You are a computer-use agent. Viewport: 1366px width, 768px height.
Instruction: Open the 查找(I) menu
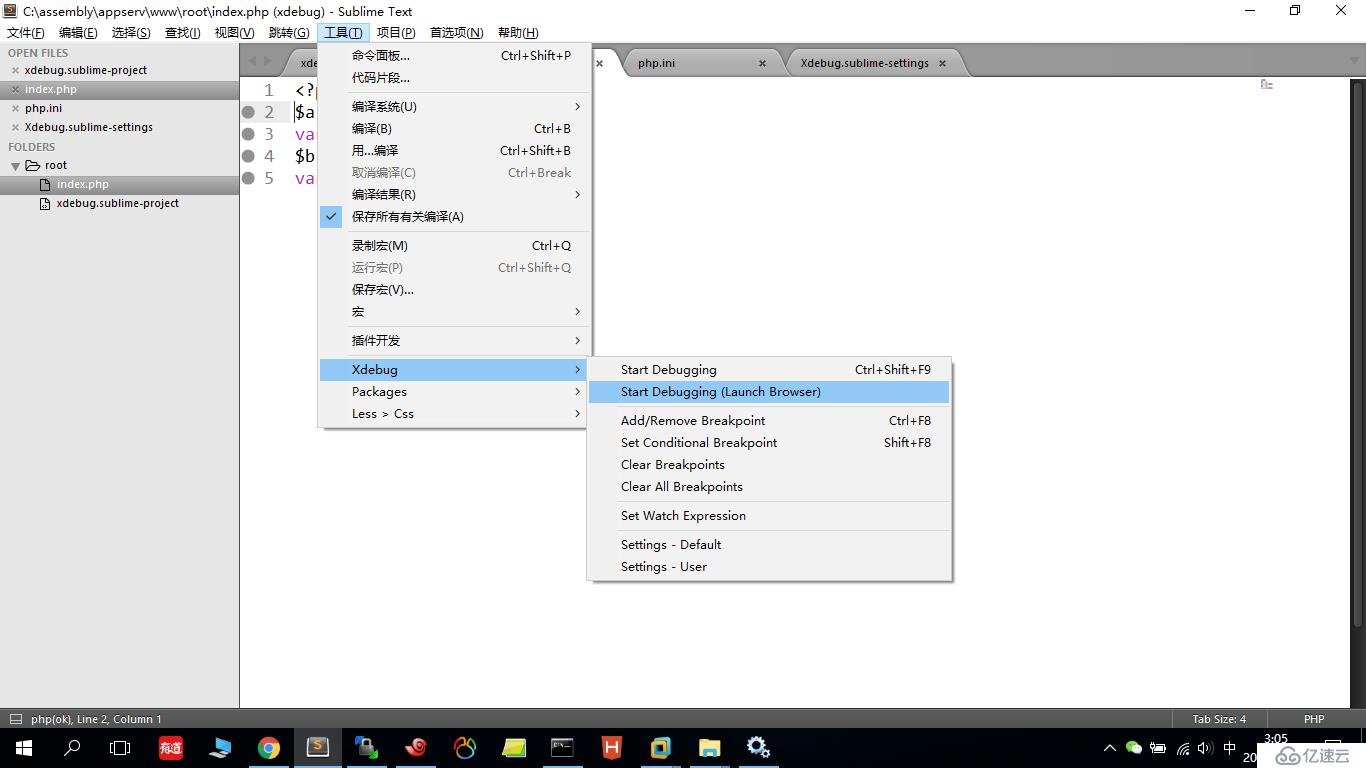pos(183,33)
